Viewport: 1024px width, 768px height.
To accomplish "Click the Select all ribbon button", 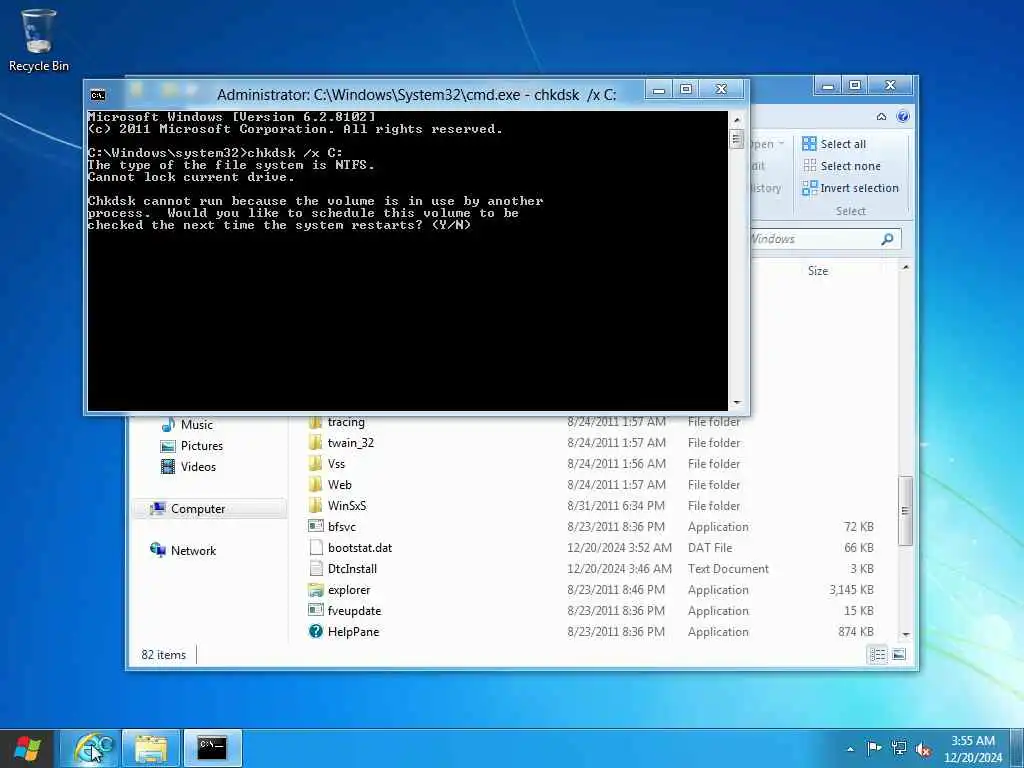I will pyautogui.click(x=835, y=144).
